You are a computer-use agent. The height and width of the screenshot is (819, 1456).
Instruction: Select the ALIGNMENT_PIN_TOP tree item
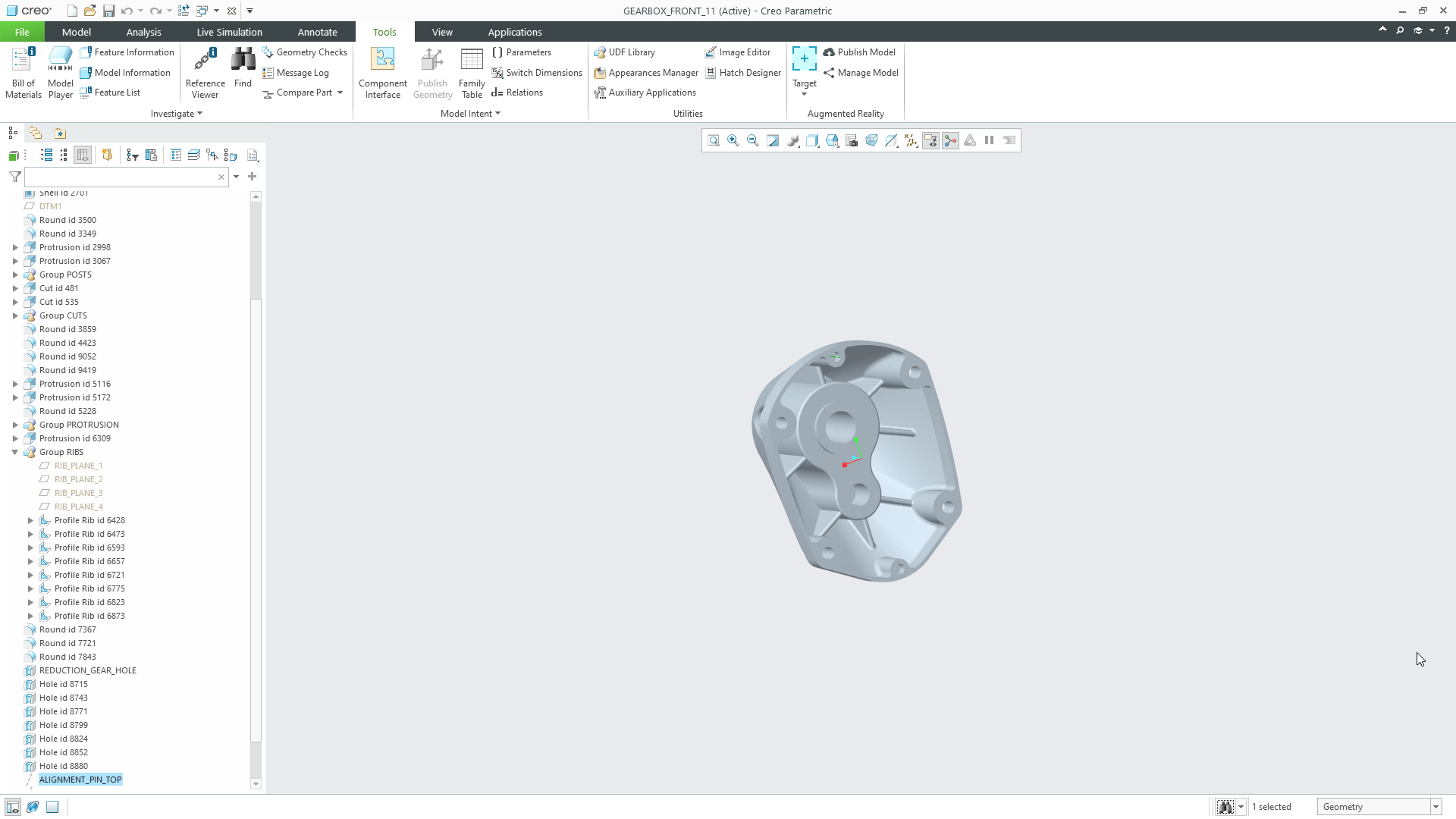pyautogui.click(x=80, y=780)
